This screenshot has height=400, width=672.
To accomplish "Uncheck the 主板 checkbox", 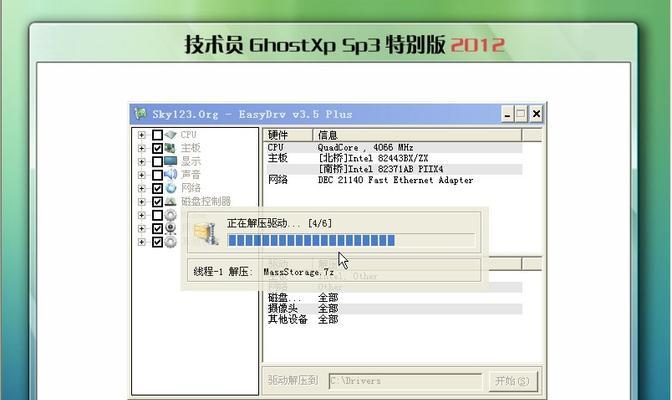I will coord(157,148).
